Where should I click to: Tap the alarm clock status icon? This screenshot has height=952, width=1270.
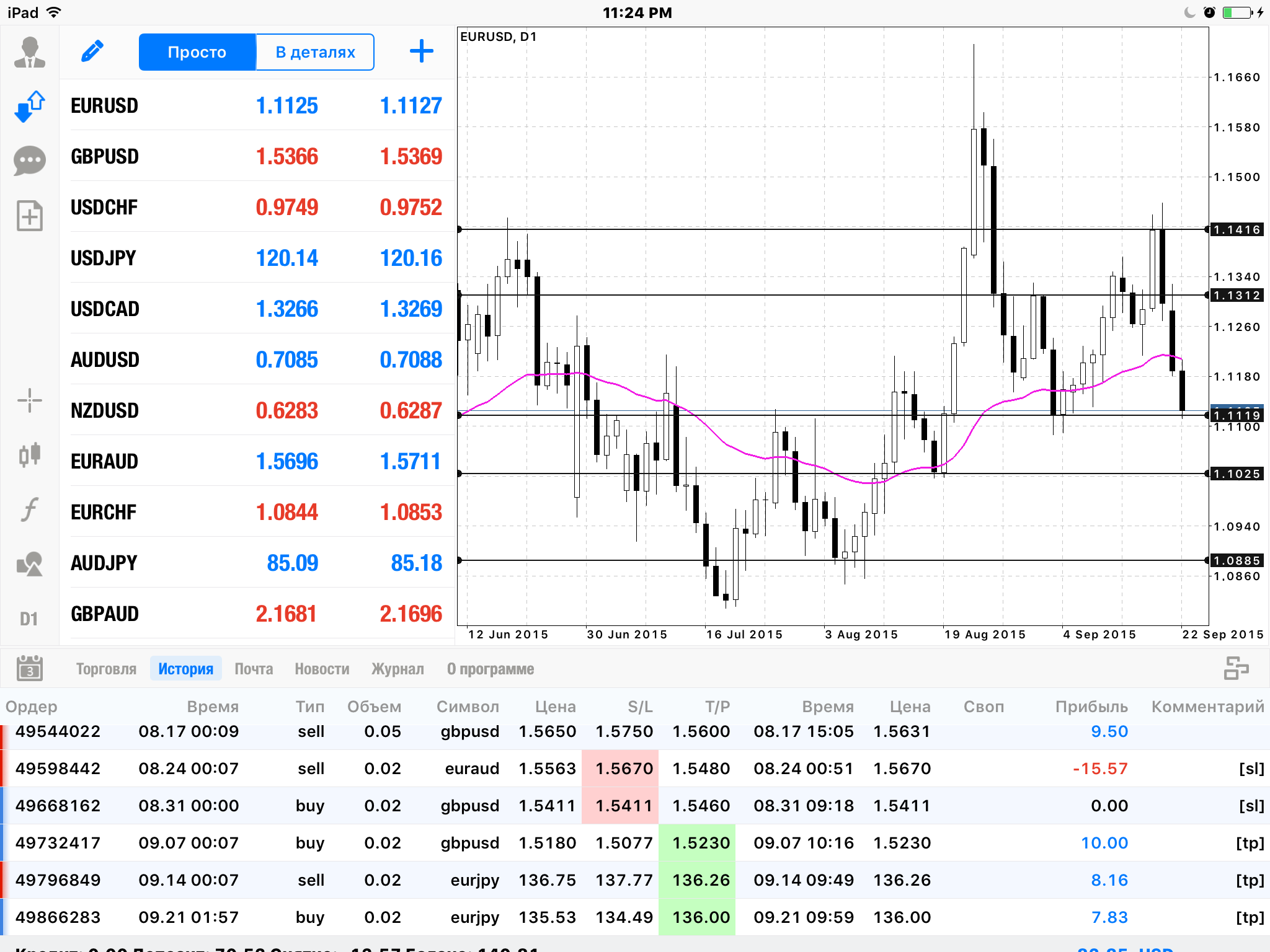(1209, 12)
